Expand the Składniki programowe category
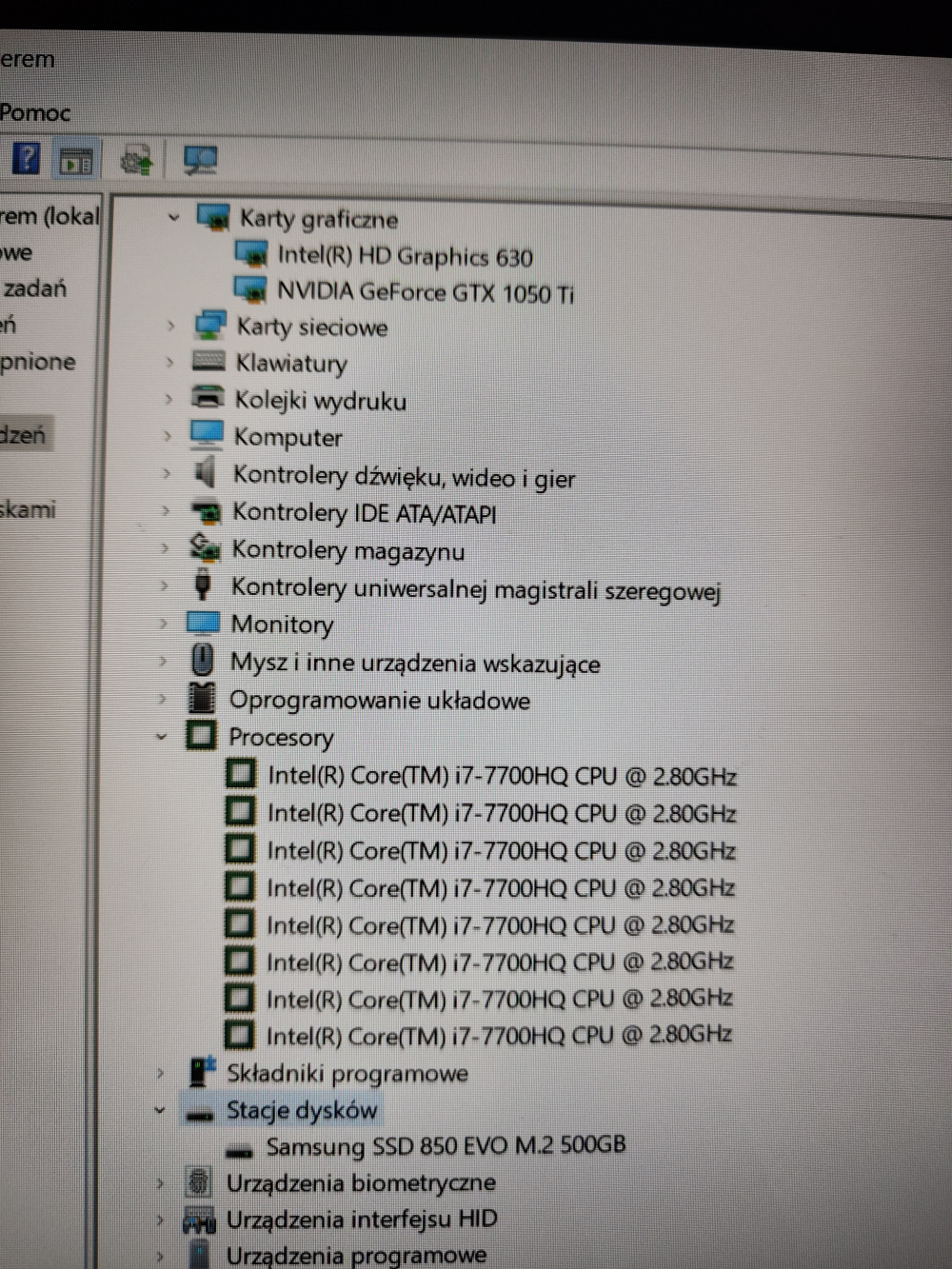952x1269 pixels. click(x=160, y=1073)
